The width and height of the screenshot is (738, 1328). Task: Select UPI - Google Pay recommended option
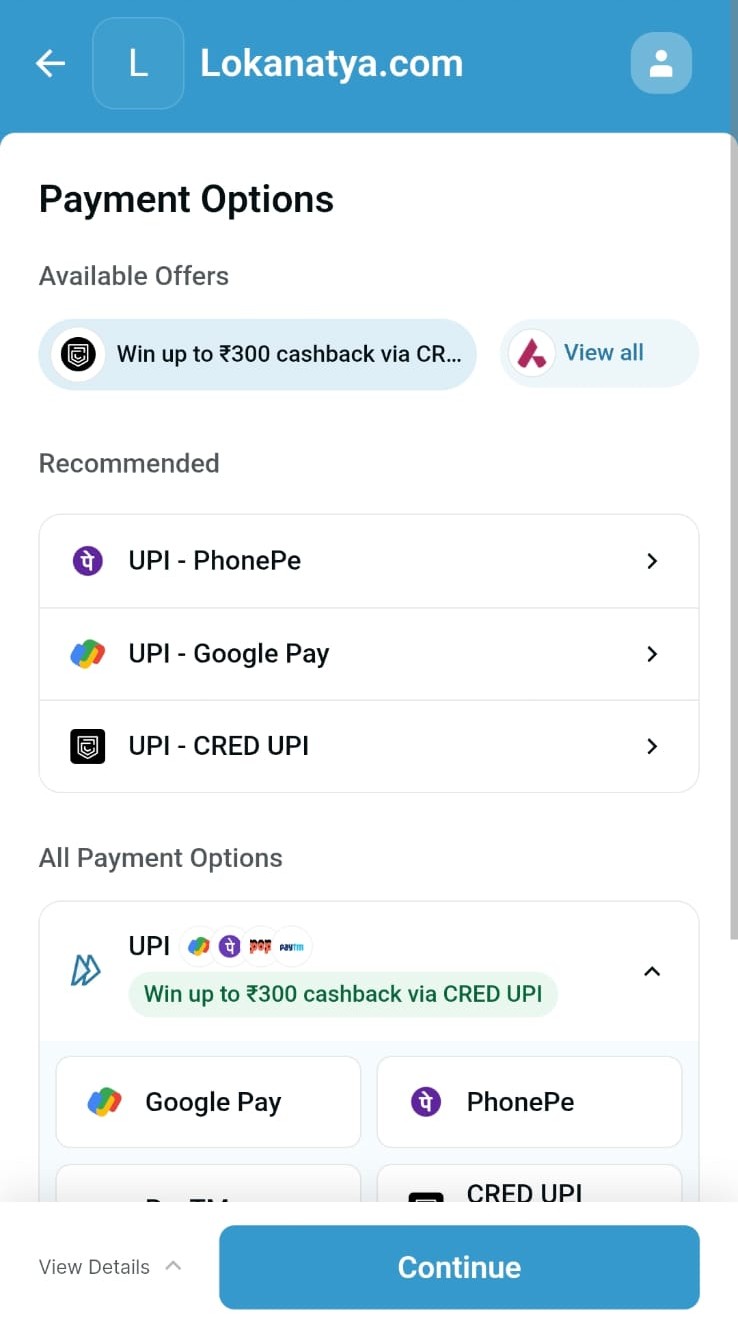(x=368, y=654)
